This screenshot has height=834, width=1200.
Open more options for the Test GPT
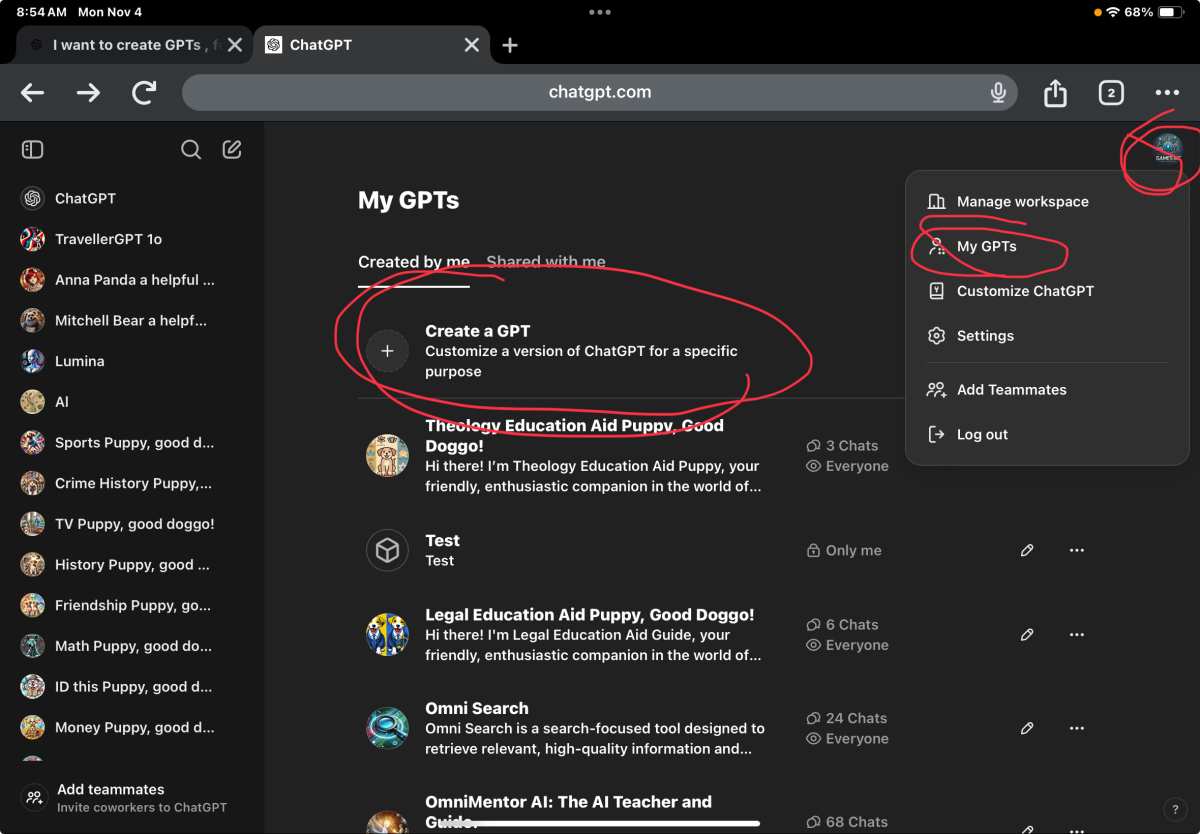[x=1077, y=550]
